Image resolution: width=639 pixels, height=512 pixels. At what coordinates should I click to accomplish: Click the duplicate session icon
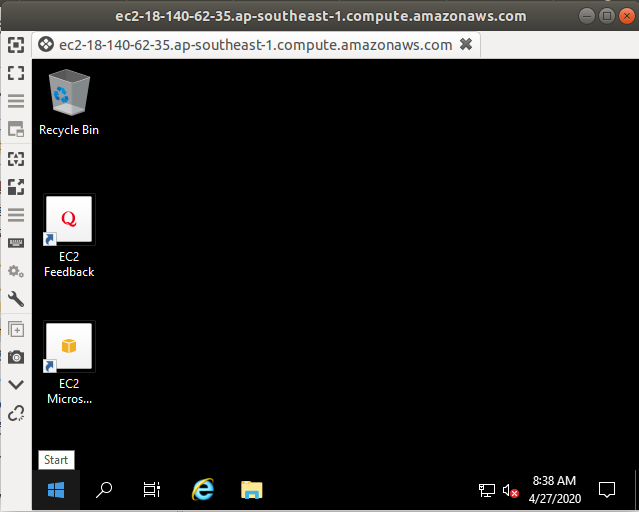click(x=16, y=329)
